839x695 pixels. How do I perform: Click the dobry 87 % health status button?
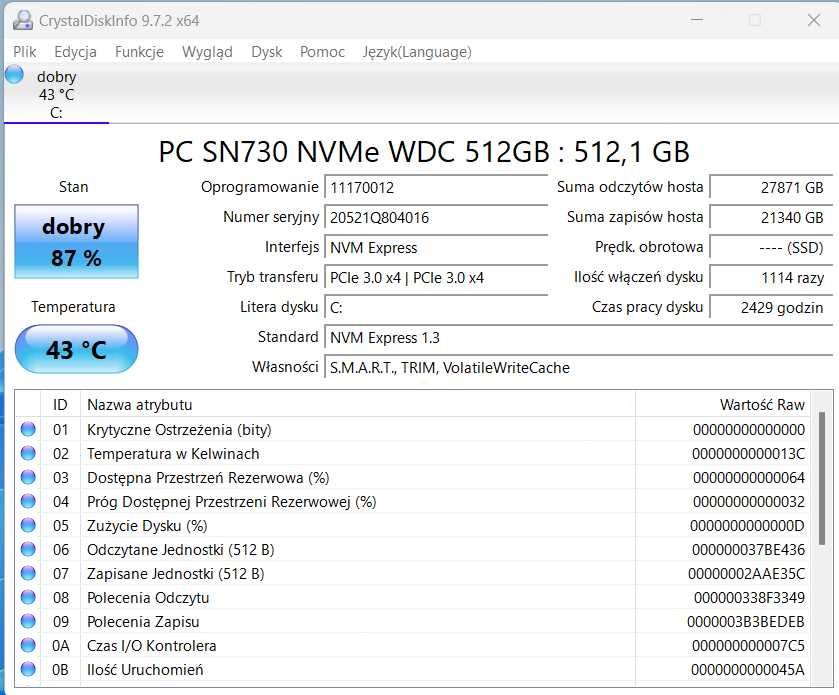(x=77, y=241)
